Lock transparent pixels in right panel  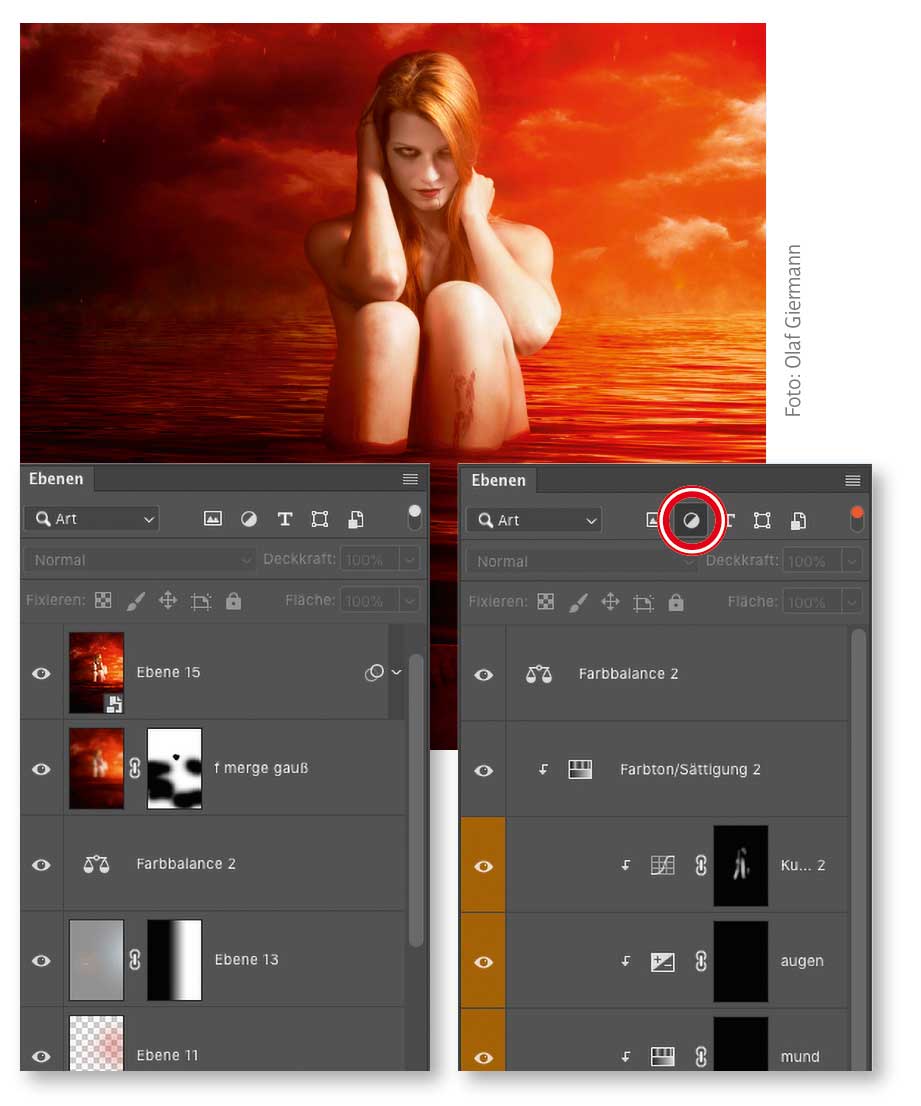545,602
